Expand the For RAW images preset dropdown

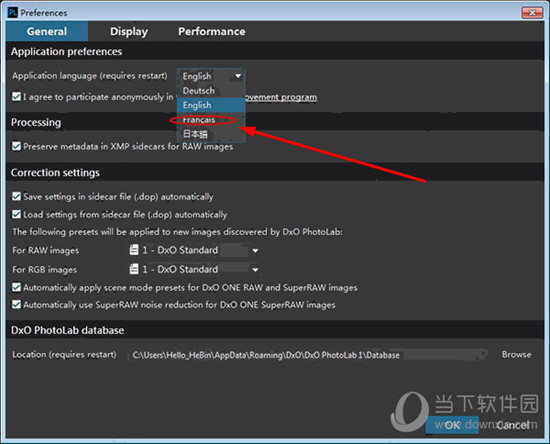(x=255, y=250)
